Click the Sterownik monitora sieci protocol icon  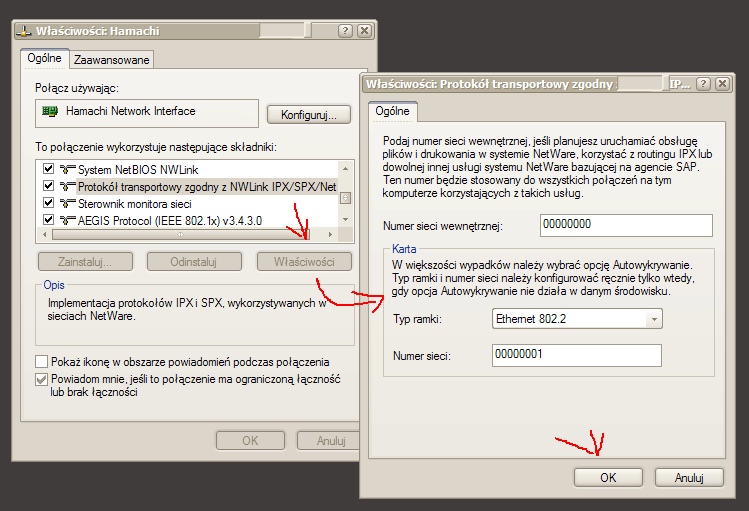(x=68, y=203)
